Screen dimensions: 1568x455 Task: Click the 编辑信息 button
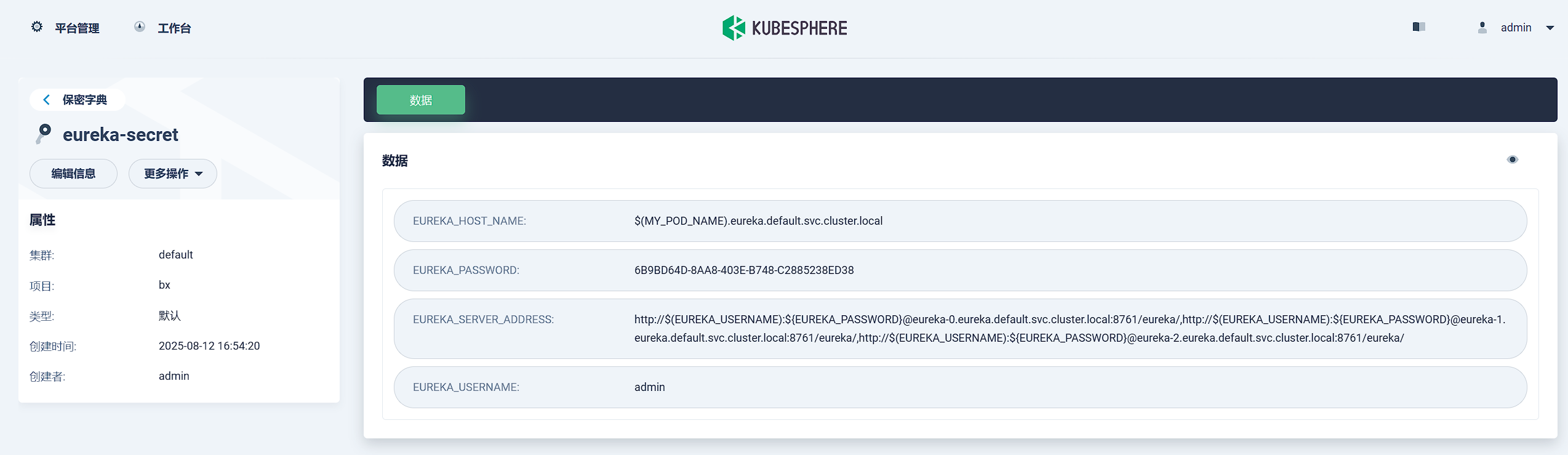[73, 174]
